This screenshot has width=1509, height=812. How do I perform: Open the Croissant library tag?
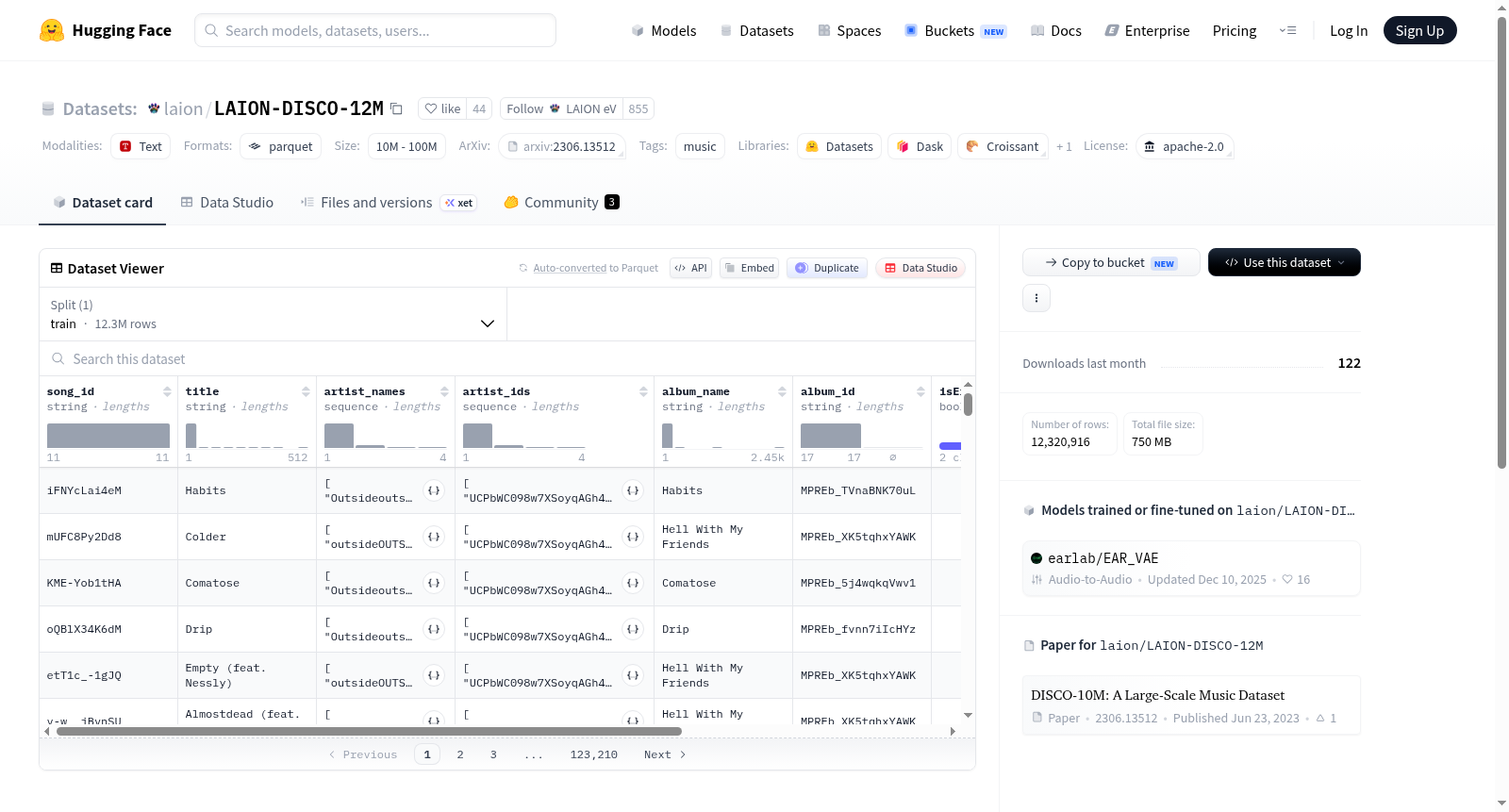tap(1003, 146)
